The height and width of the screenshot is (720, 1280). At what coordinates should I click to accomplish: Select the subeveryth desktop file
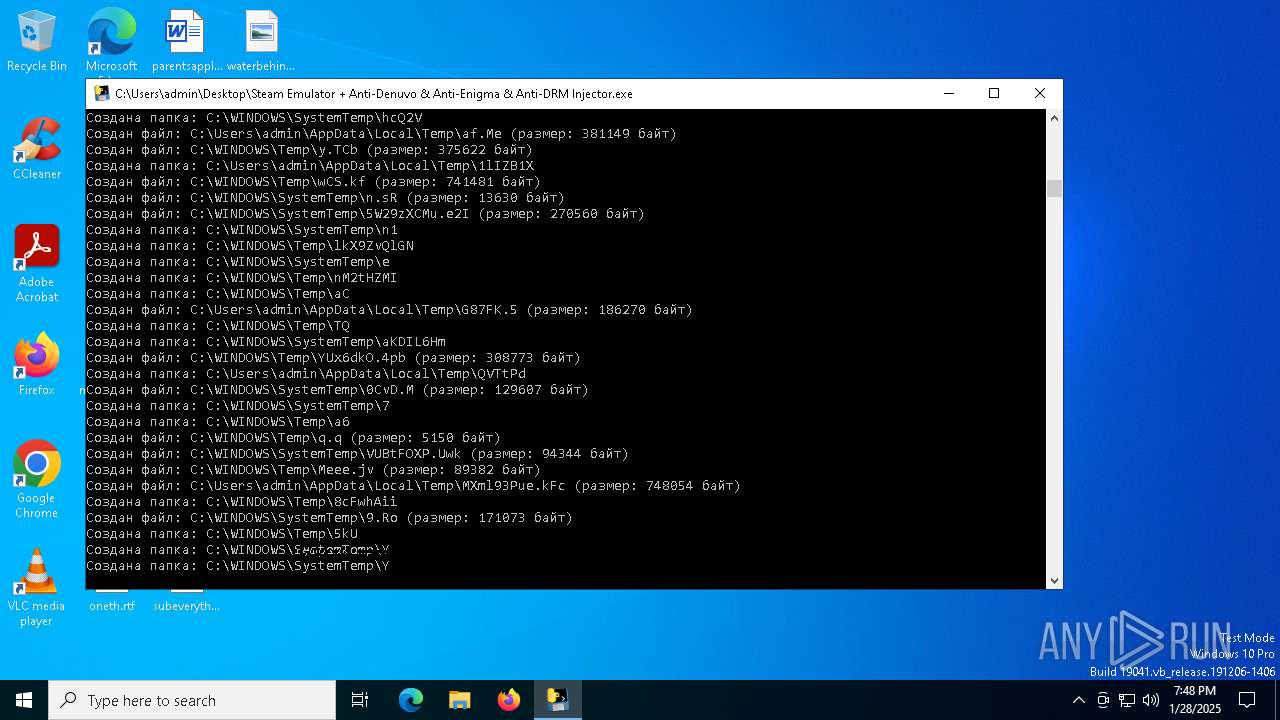(186, 605)
